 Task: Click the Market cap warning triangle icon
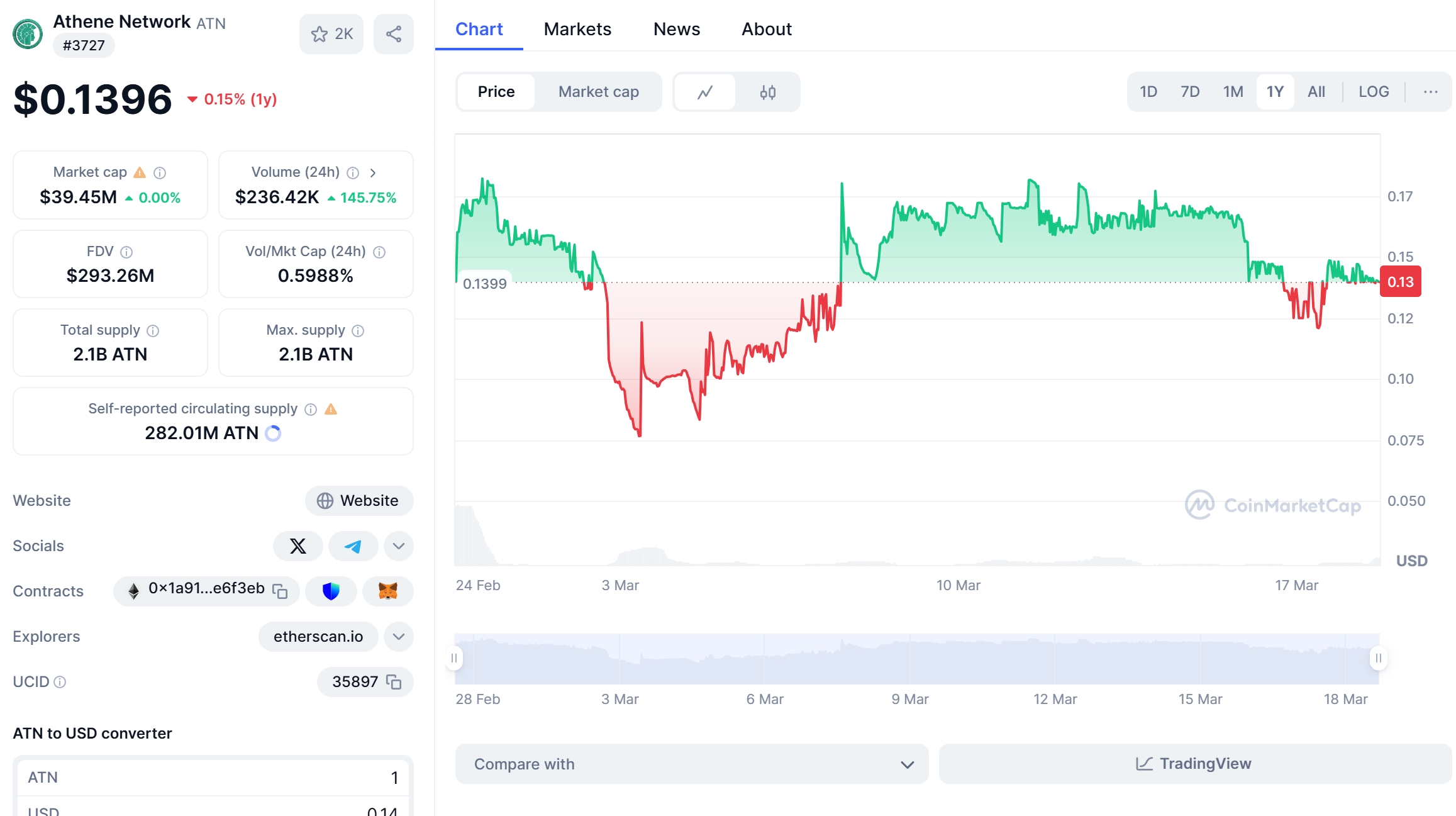[140, 172]
